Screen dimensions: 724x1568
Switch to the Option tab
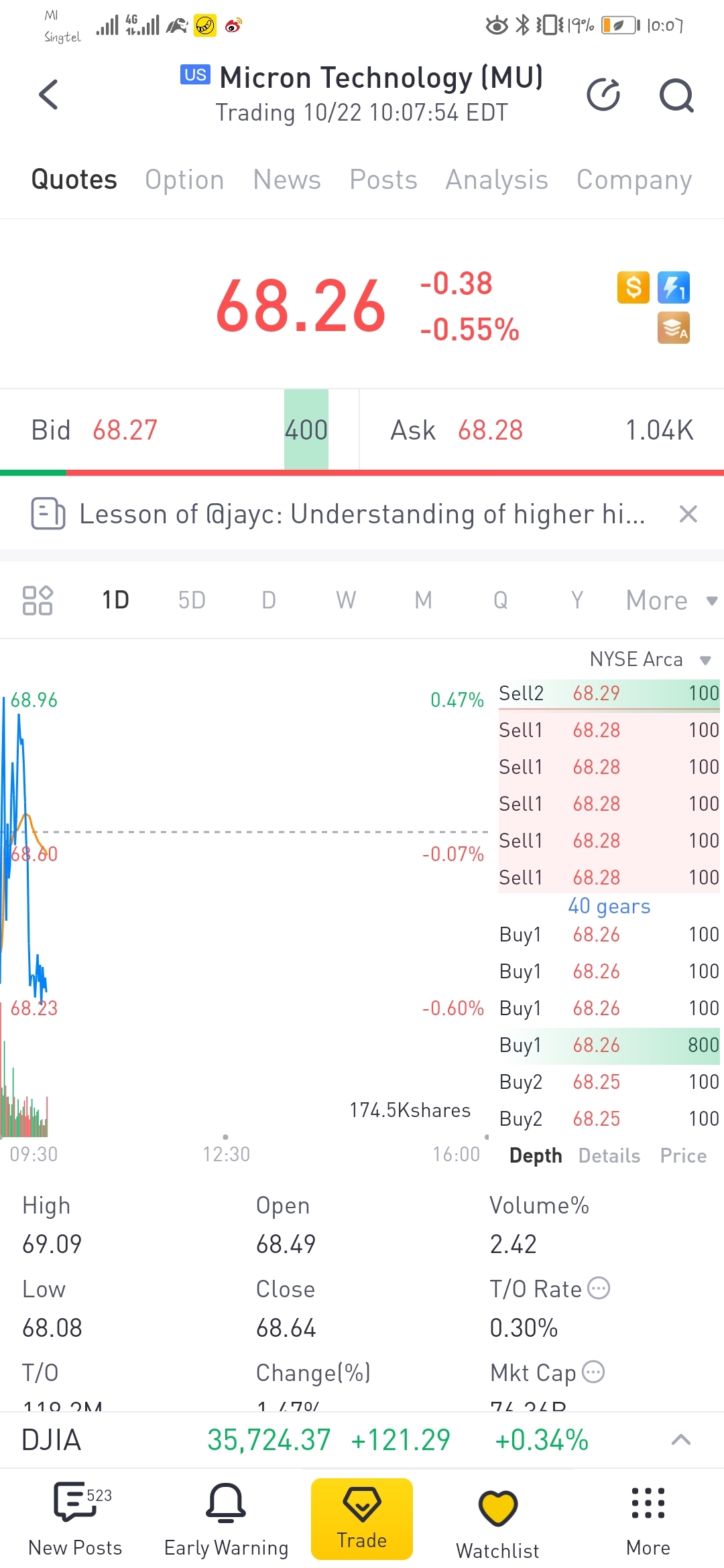(184, 180)
